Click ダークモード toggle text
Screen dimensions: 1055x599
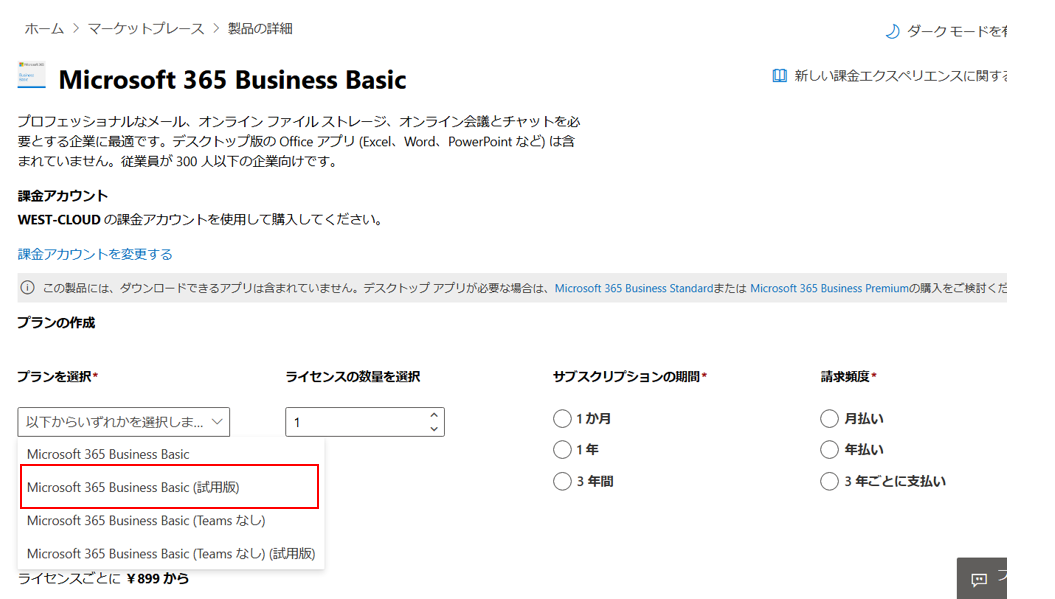pyautogui.click(x=956, y=31)
